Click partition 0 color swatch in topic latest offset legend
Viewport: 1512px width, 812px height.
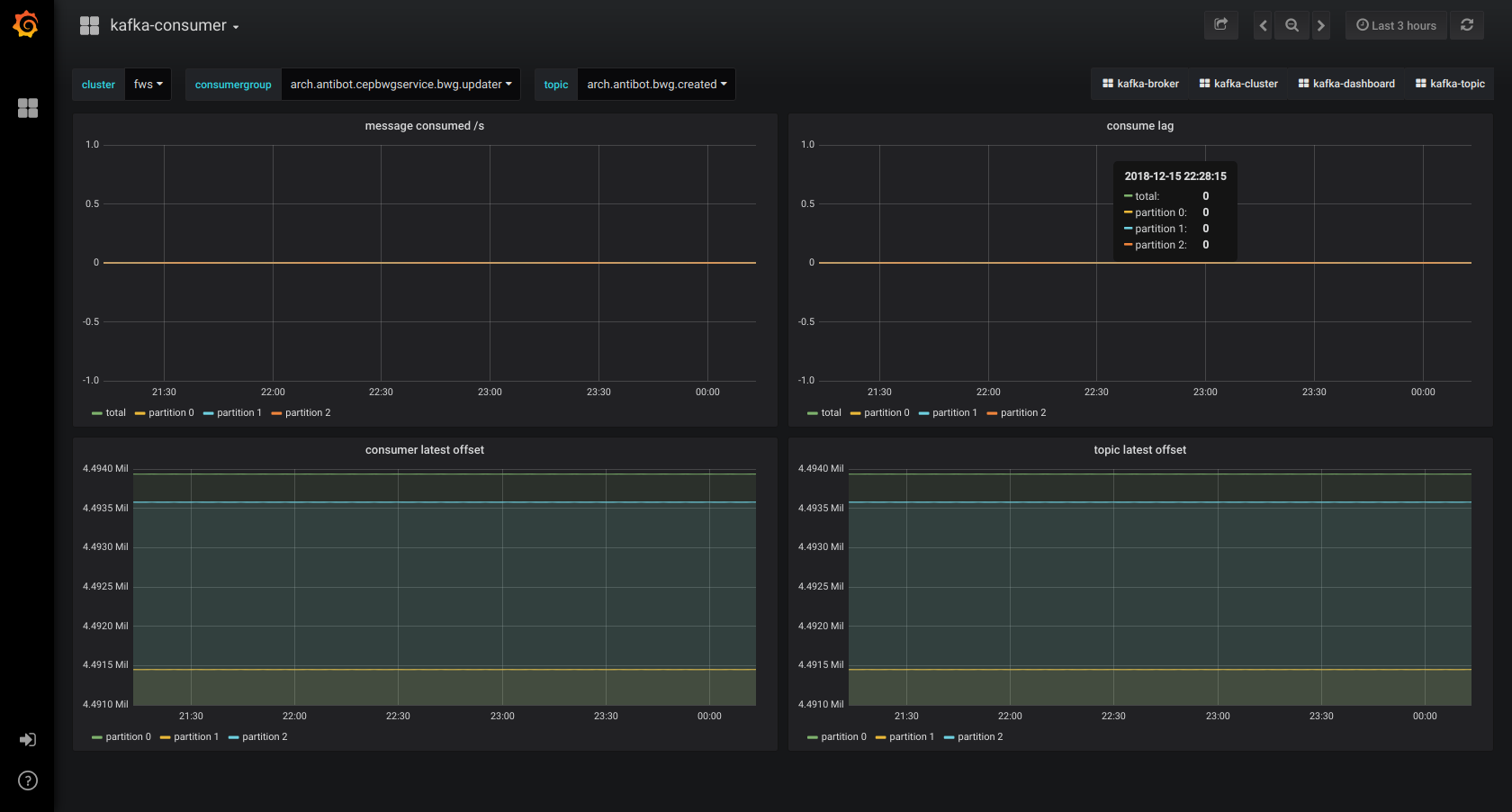point(813,737)
